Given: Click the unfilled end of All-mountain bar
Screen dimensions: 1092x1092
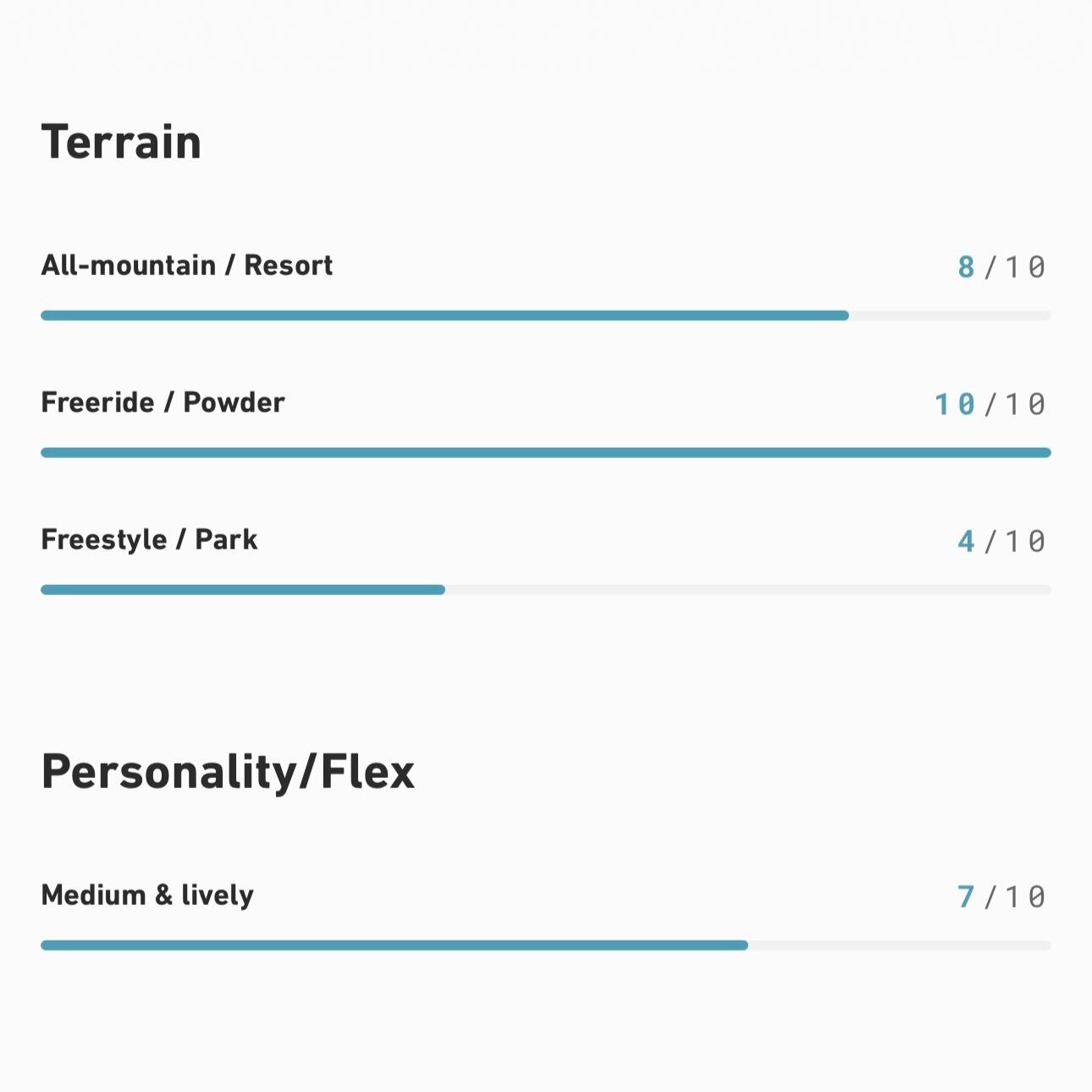Looking at the screenshot, I should point(950,316).
